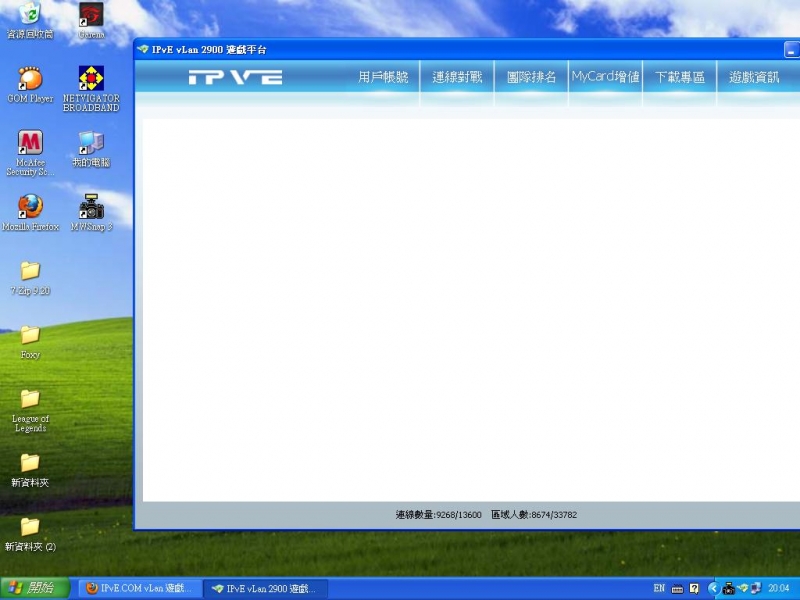The image size is (800, 600).
Task: Click the IPvE title bar window icon
Action: click(x=143, y=49)
